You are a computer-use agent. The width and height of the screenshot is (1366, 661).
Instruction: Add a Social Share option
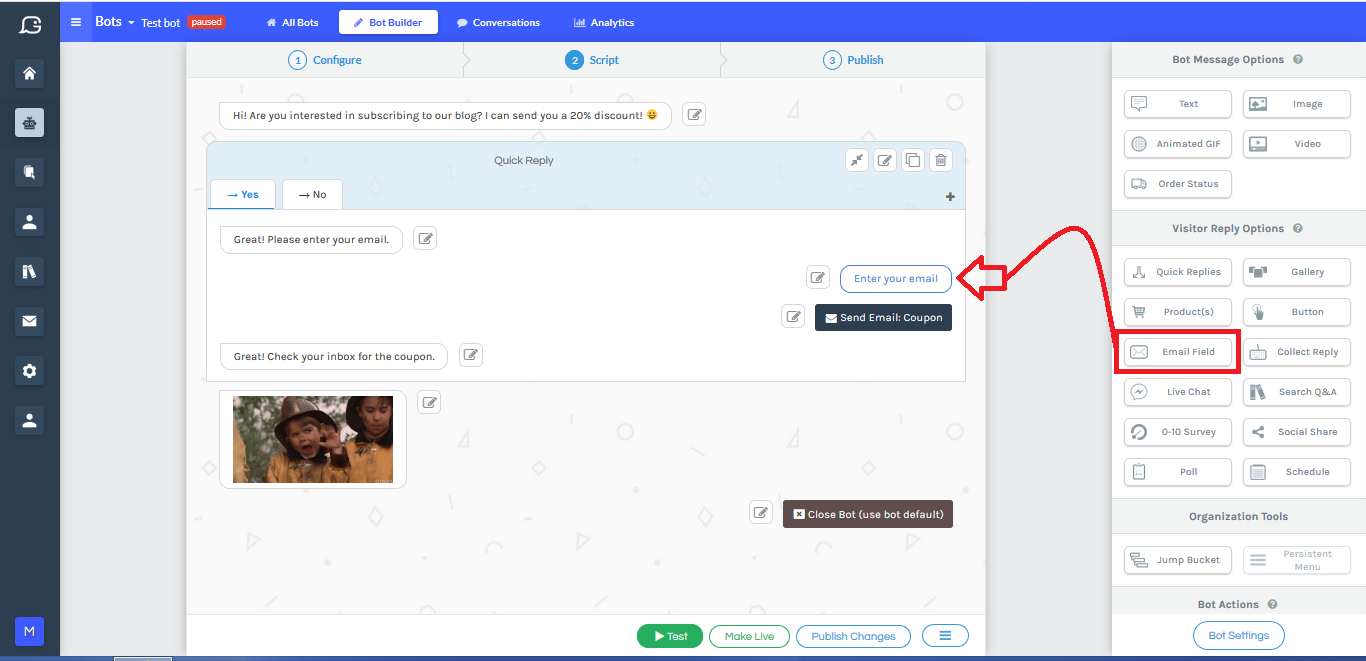[x=1297, y=432]
